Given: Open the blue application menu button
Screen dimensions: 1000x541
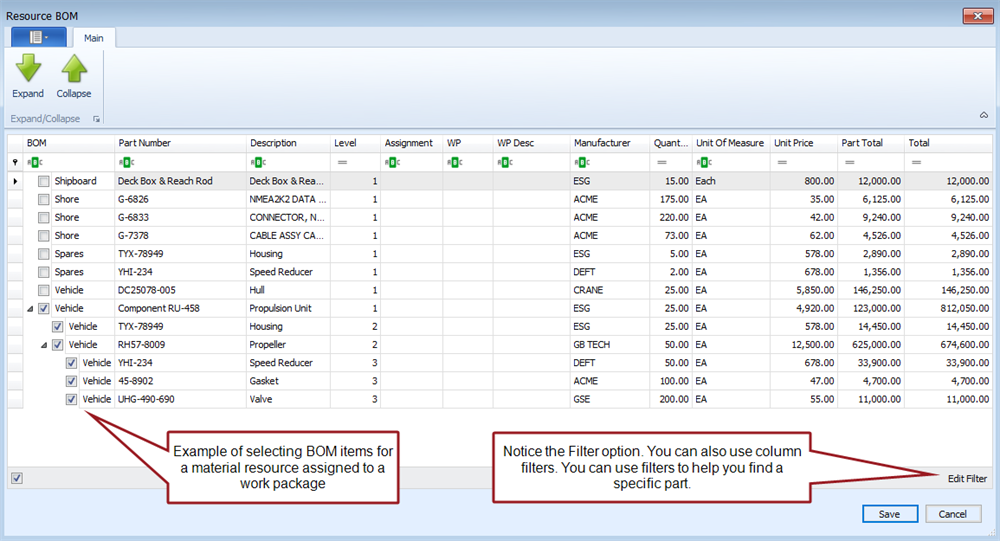Looking at the screenshot, I should pos(38,38).
